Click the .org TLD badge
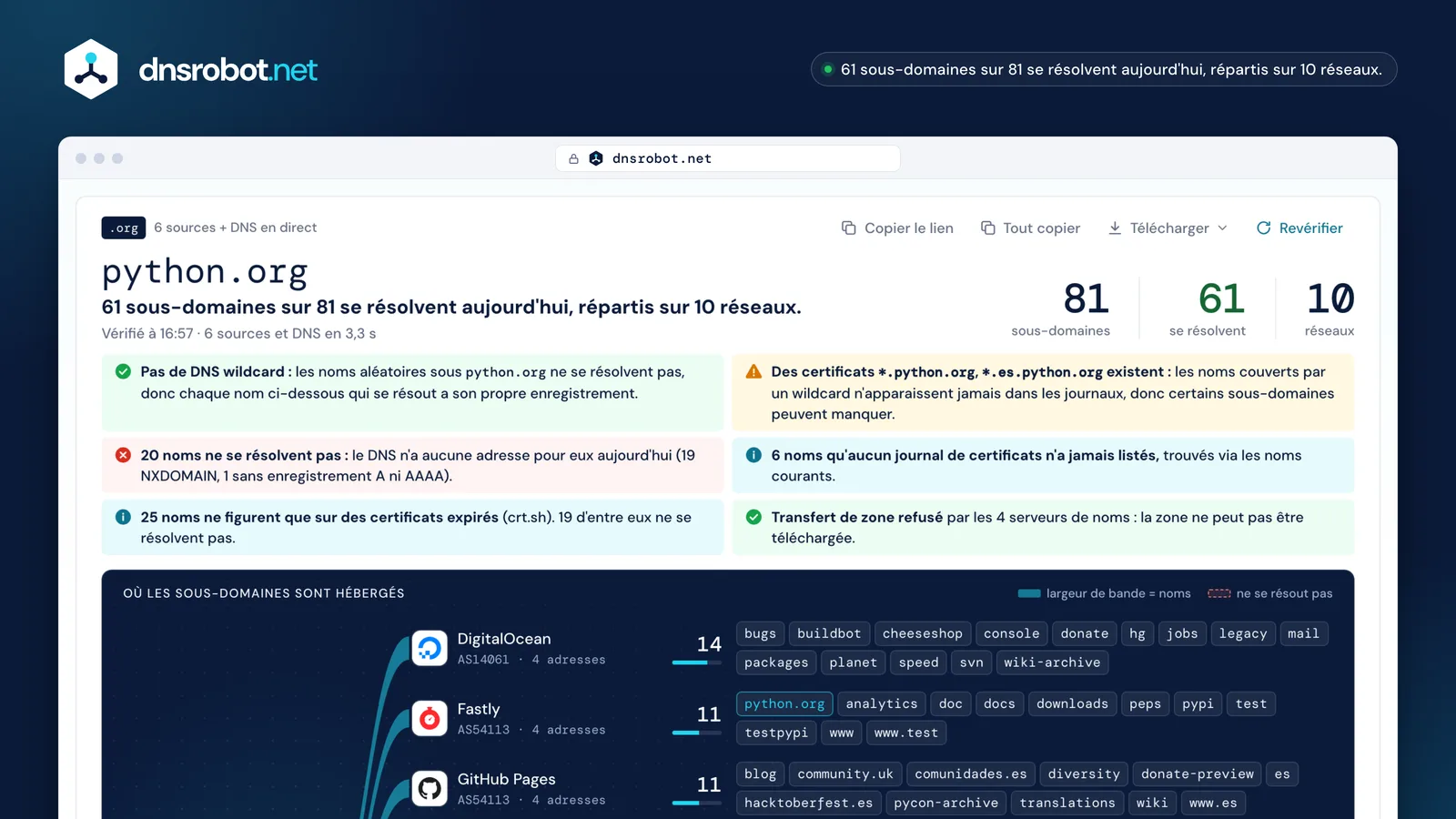The image size is (1456, 819). (x=124, y=228)
